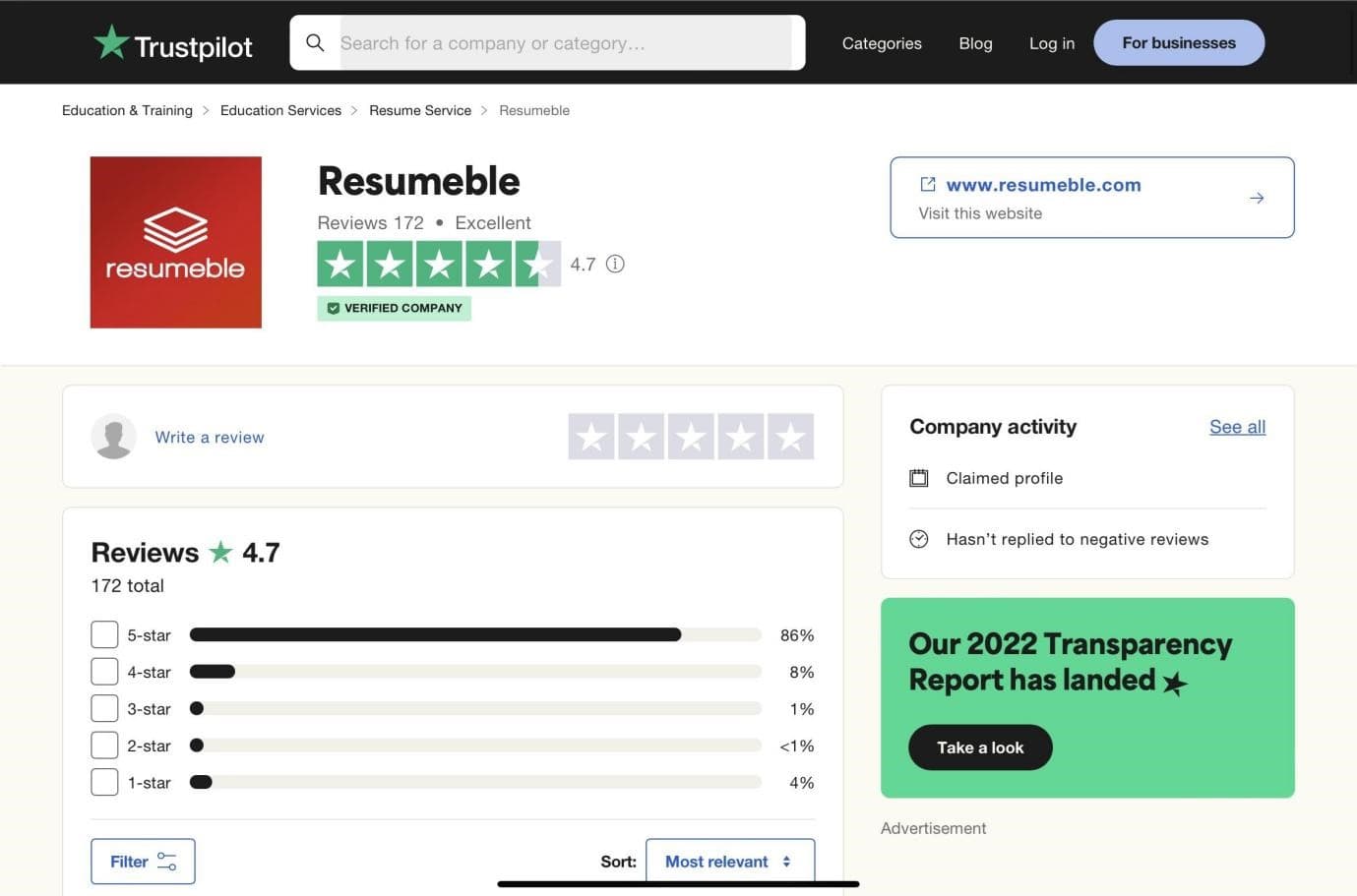Image resolution: width=1357 pixels, height=896 pixels.
Task: Click the Resumeble company logo
Action: (x=176, y=242)
